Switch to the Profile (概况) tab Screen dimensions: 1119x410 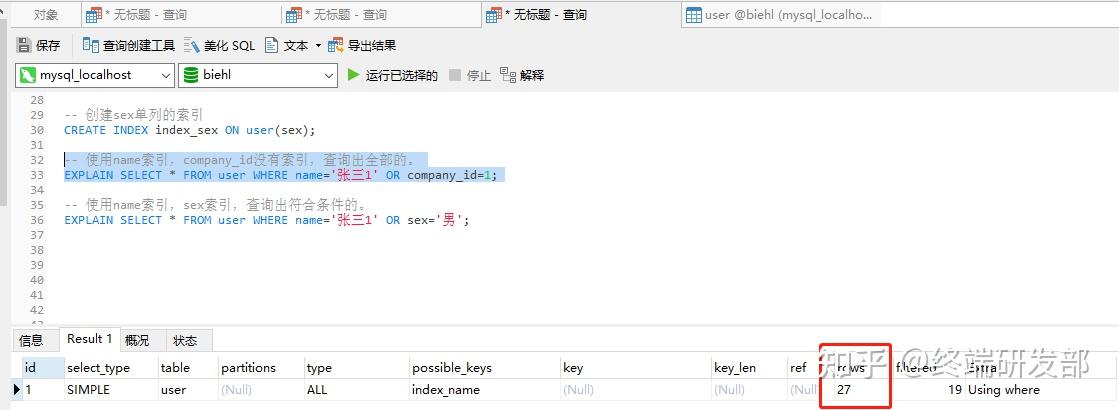pos(137,340)
